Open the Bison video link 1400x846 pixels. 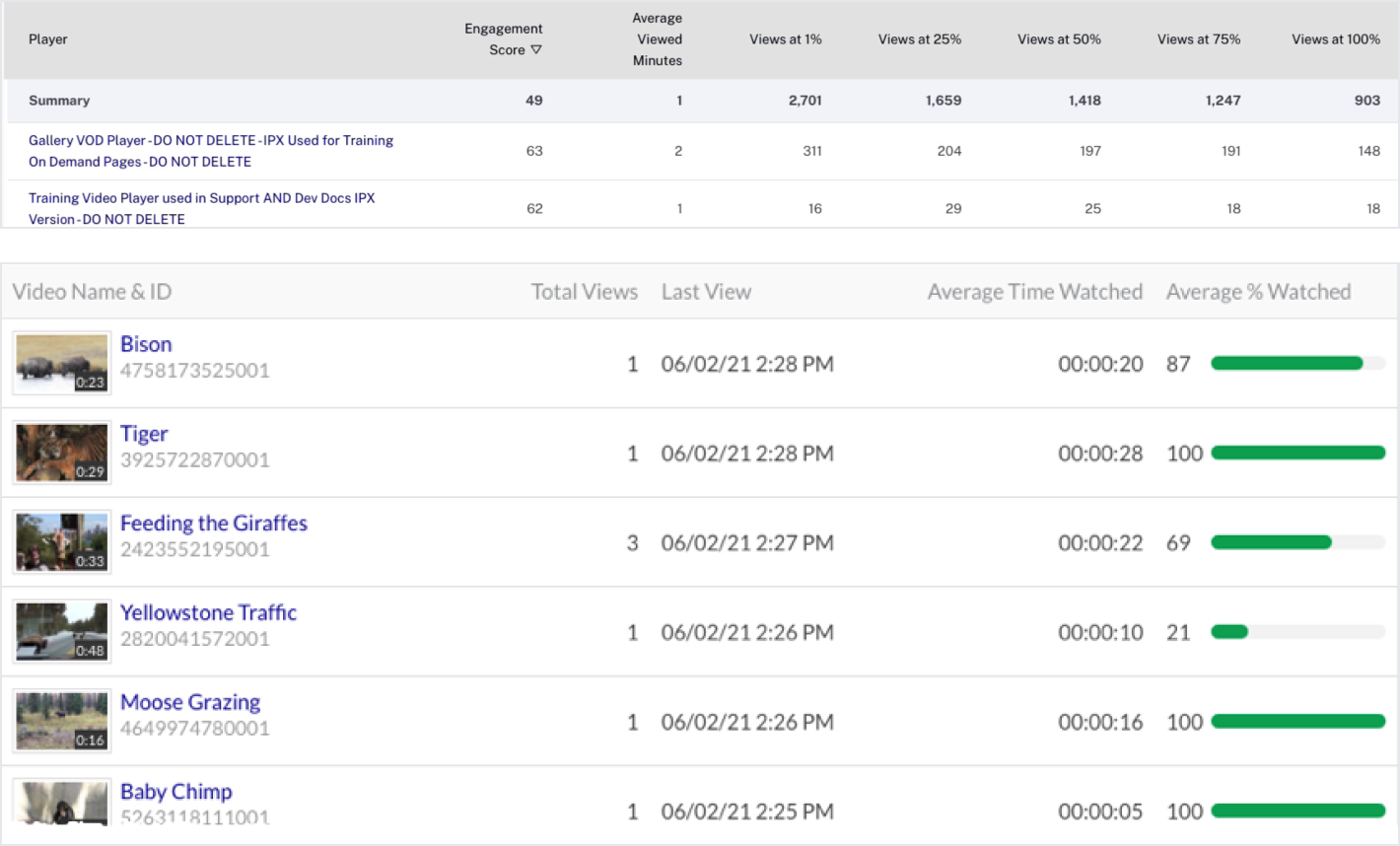(x=146, y=344)
